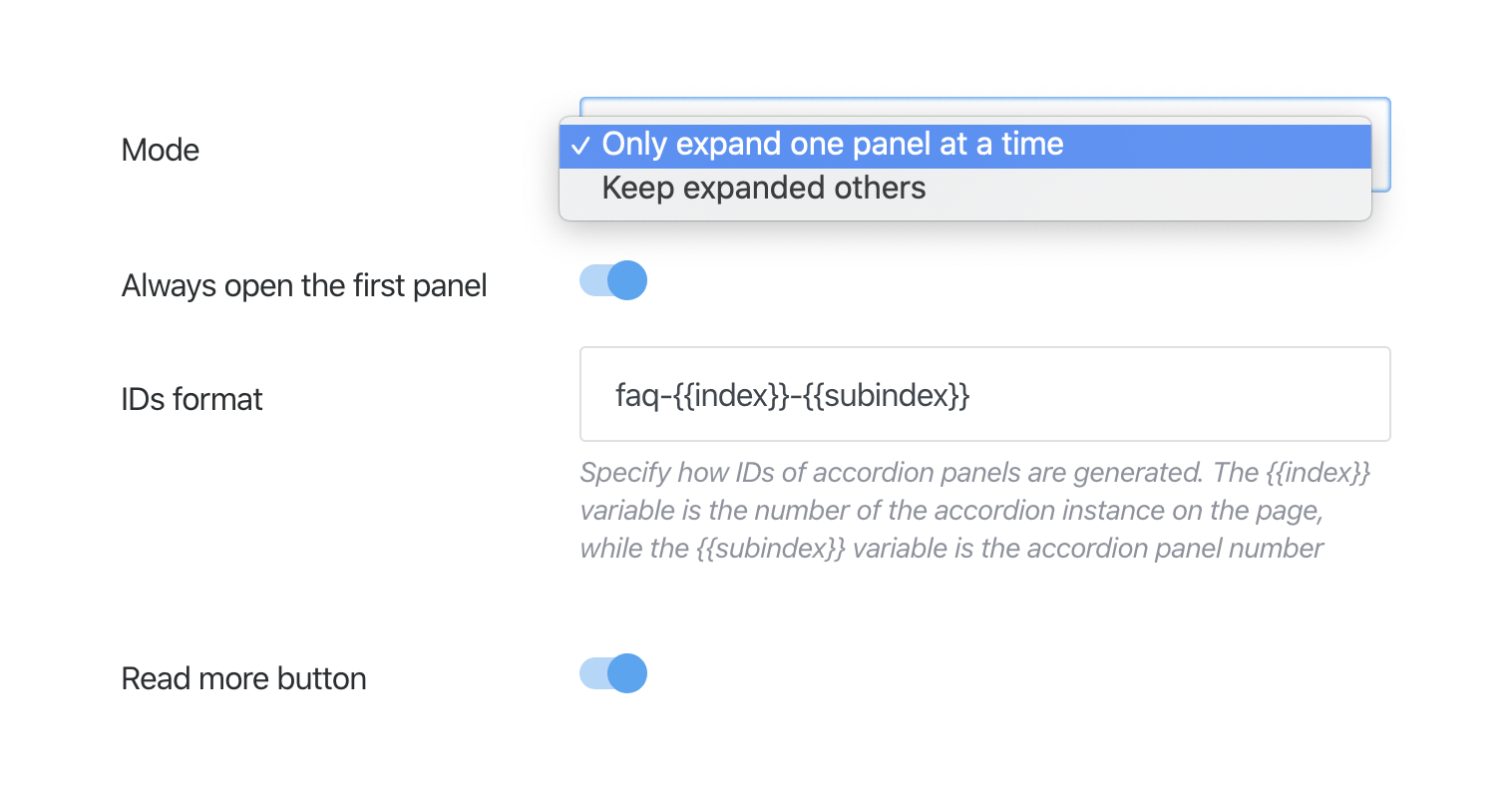This screenshot has width=1512, height=801.
Task: Click the "IDs format" label
Action: (x=191, y=399)
